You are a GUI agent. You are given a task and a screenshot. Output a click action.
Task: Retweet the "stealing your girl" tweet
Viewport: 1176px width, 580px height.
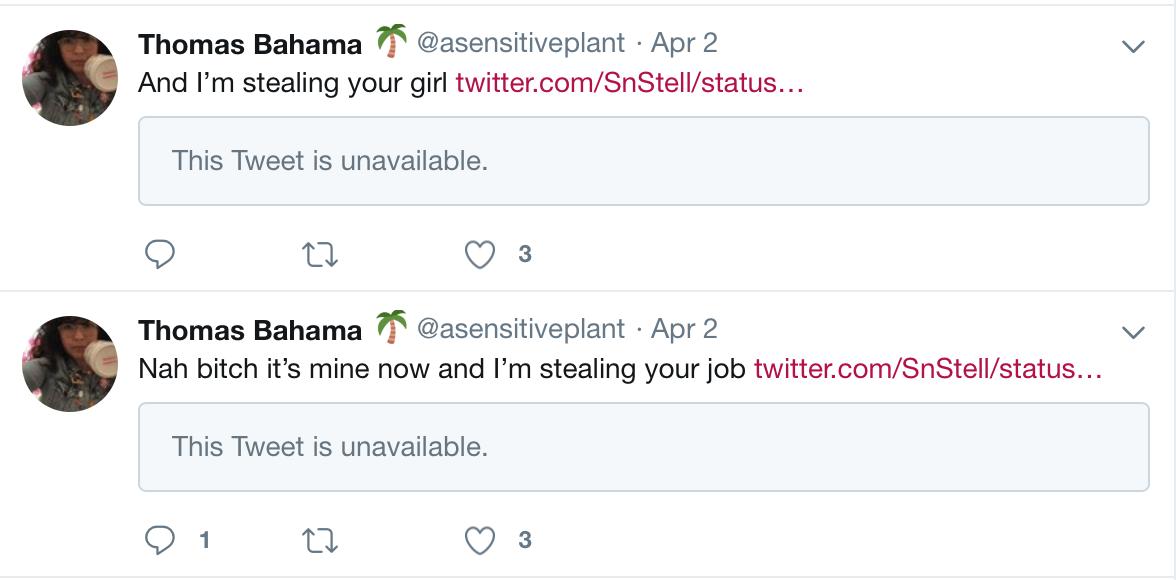coord(320,255)
